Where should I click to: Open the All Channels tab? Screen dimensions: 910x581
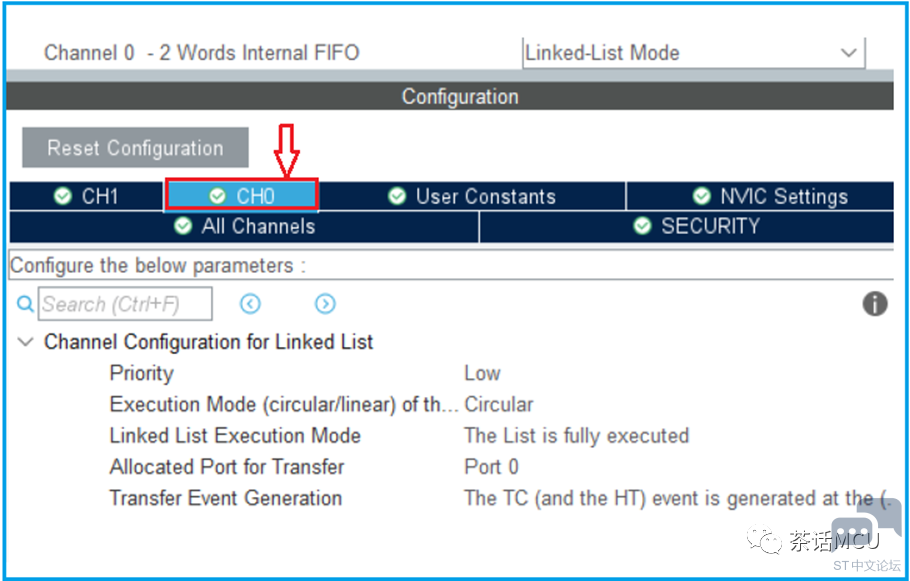244,226
